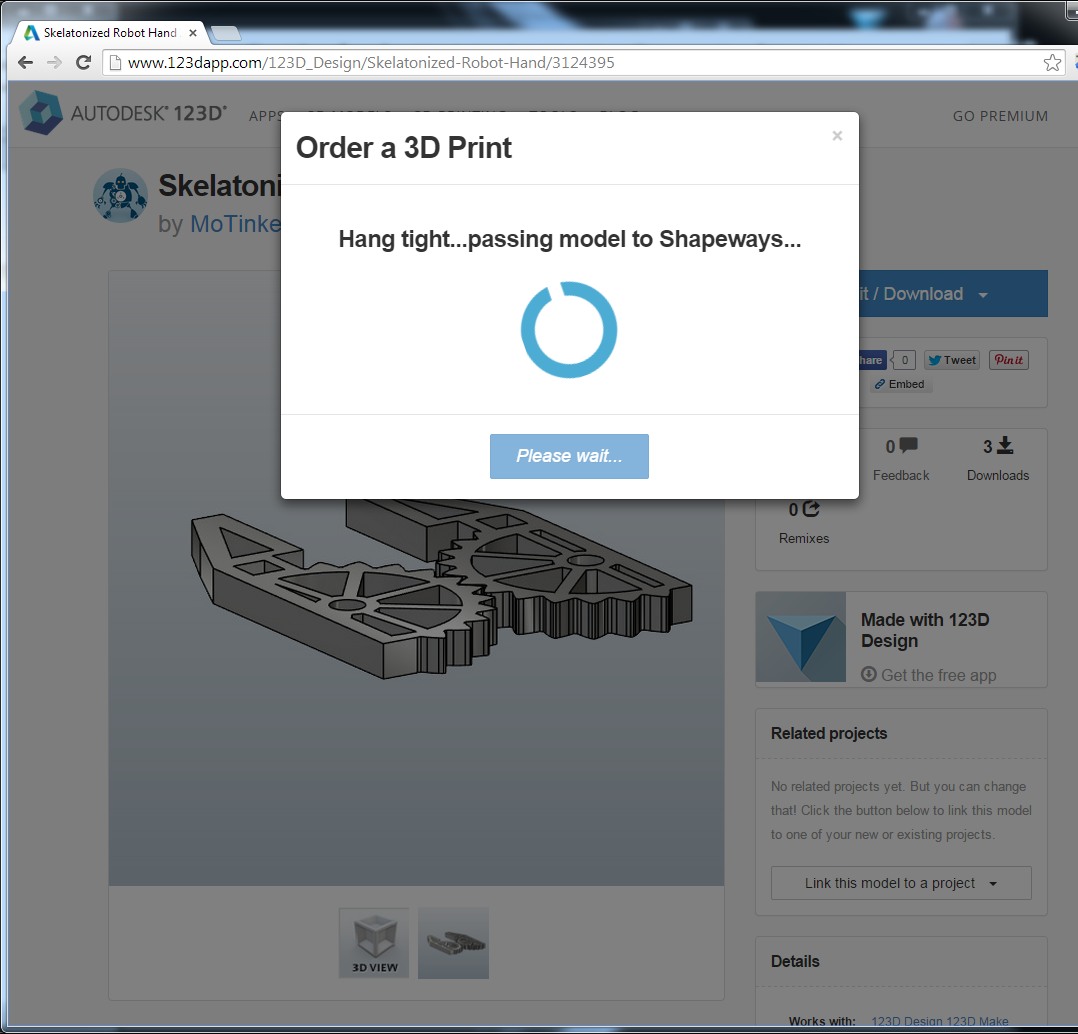Click the Embed link

coord(900,384)
